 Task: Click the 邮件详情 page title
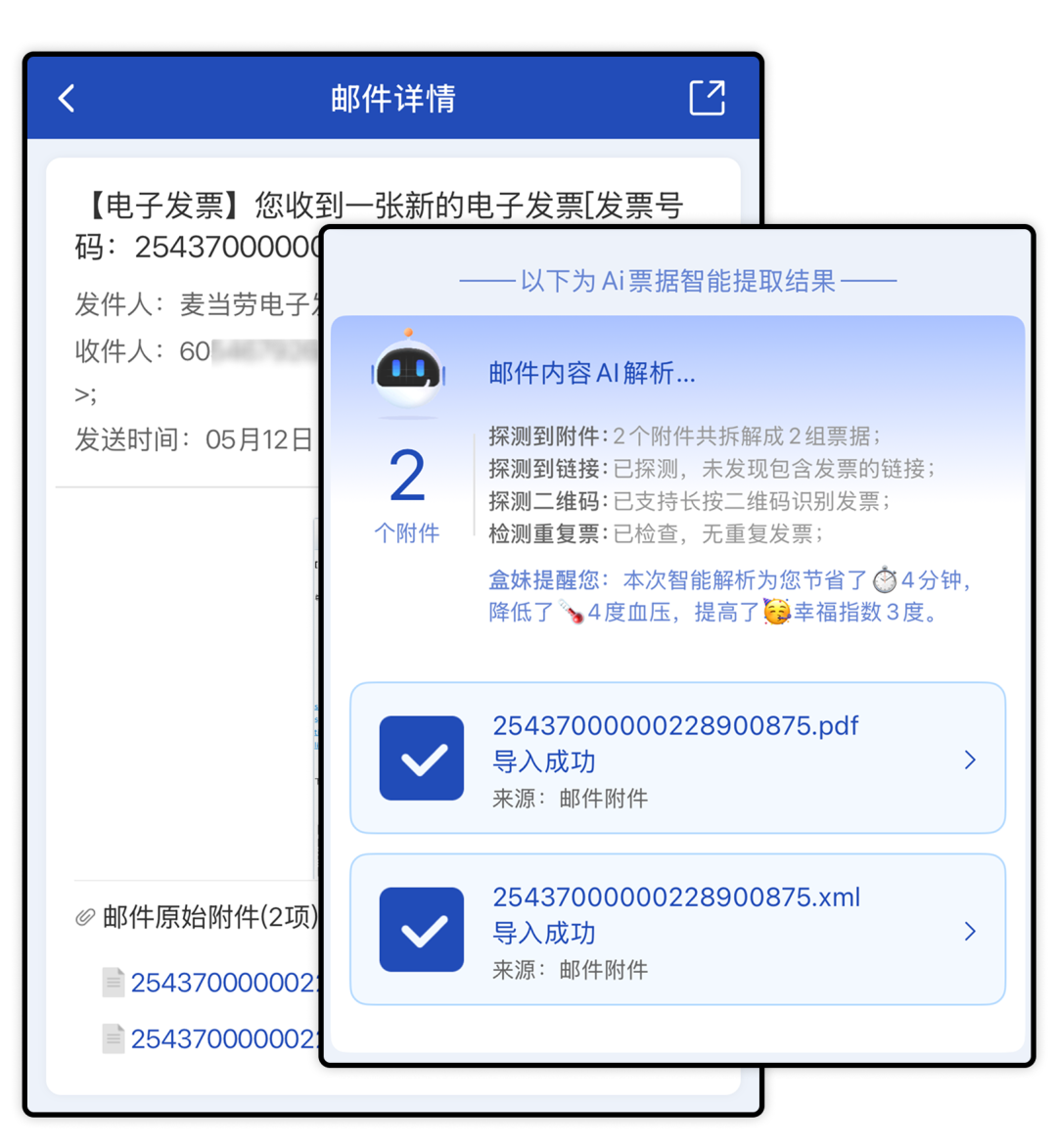coord(393,98)
